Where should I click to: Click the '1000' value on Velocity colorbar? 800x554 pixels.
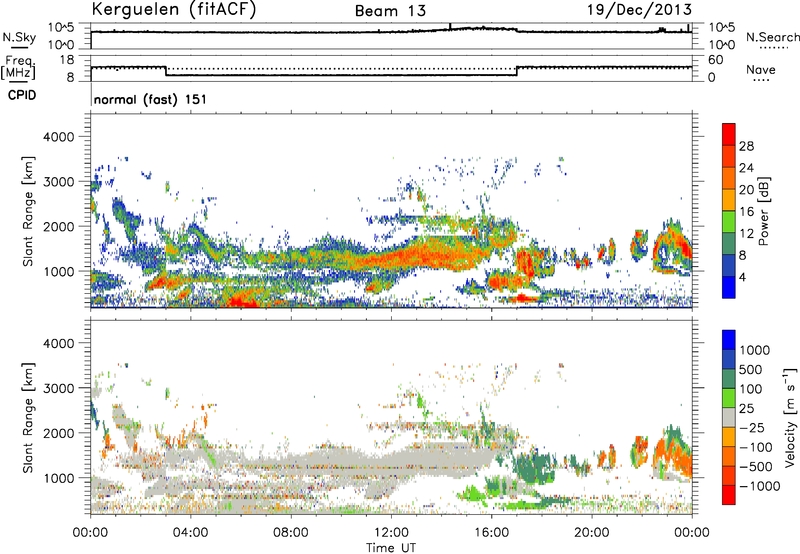(x=754, y=350)
